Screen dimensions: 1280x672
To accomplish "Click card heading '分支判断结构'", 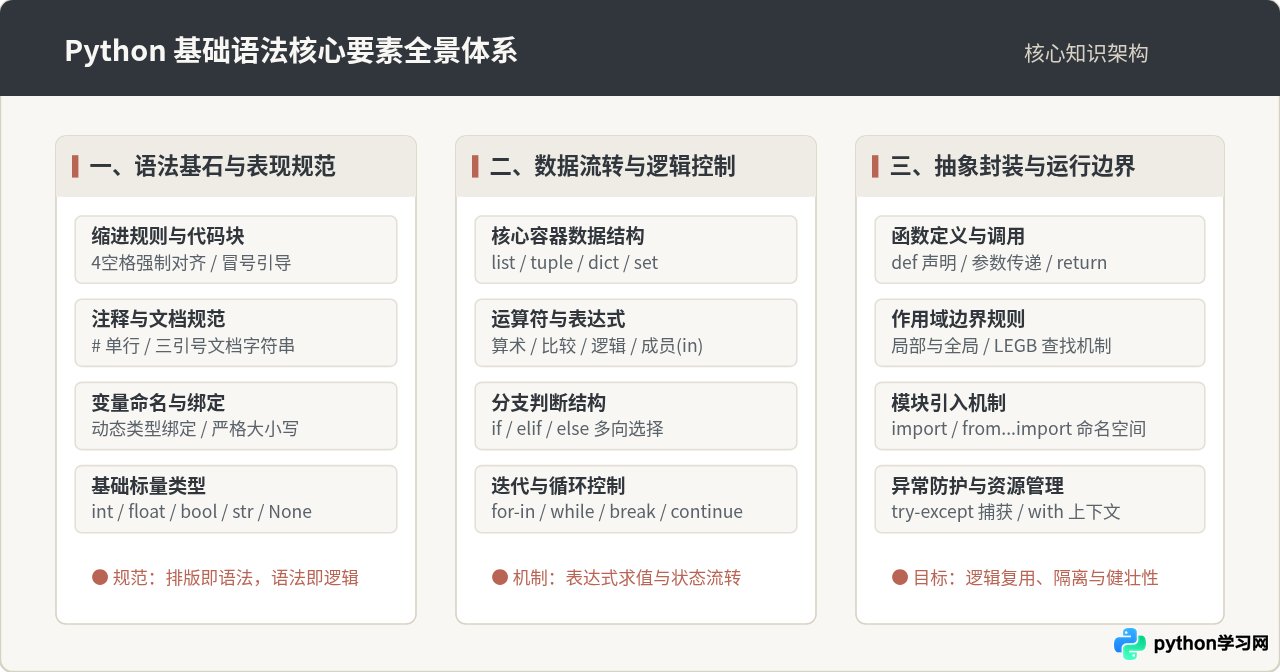I will pyautogui.click(x=548, y=403).
